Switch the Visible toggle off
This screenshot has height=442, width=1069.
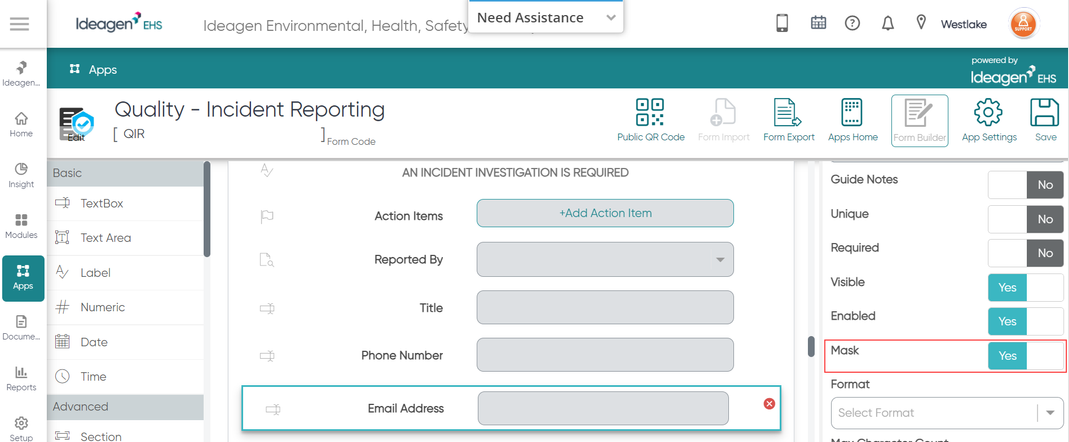coord(1026,287)
